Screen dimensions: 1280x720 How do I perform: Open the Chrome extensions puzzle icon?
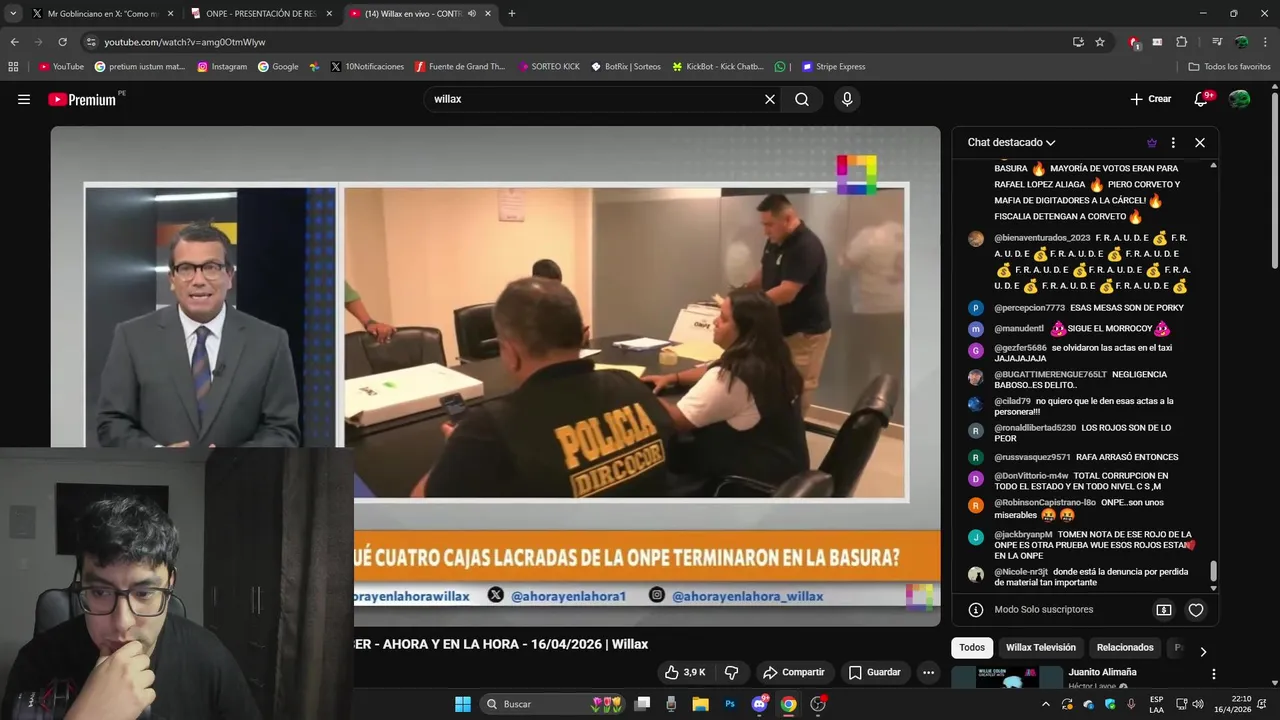(x=1181, y=42)
